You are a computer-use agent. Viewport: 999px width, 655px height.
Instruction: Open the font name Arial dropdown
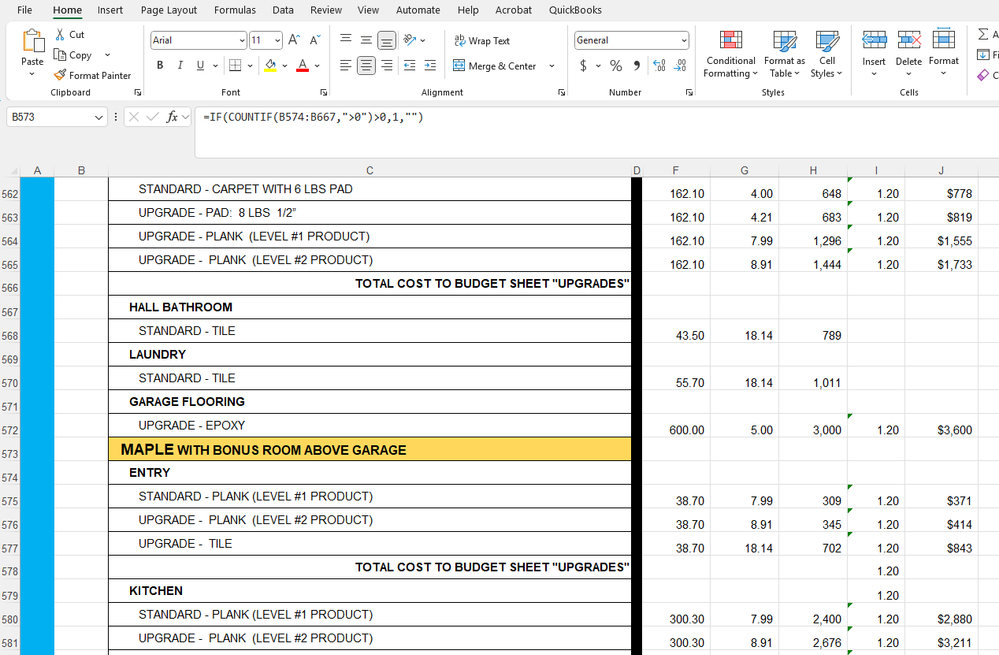point(241,40)
